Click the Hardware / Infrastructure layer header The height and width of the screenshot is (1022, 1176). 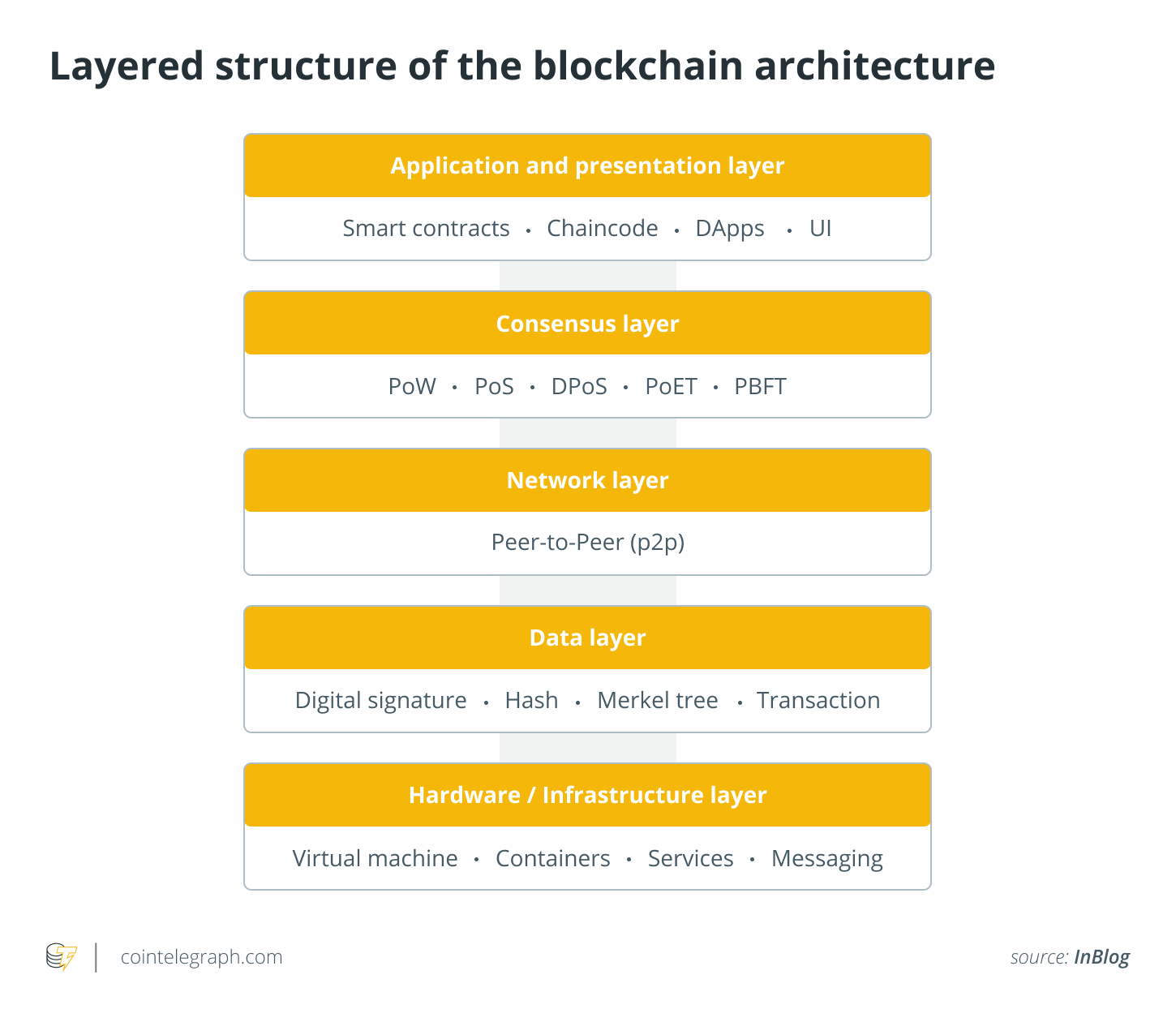[x=587, y=795]
